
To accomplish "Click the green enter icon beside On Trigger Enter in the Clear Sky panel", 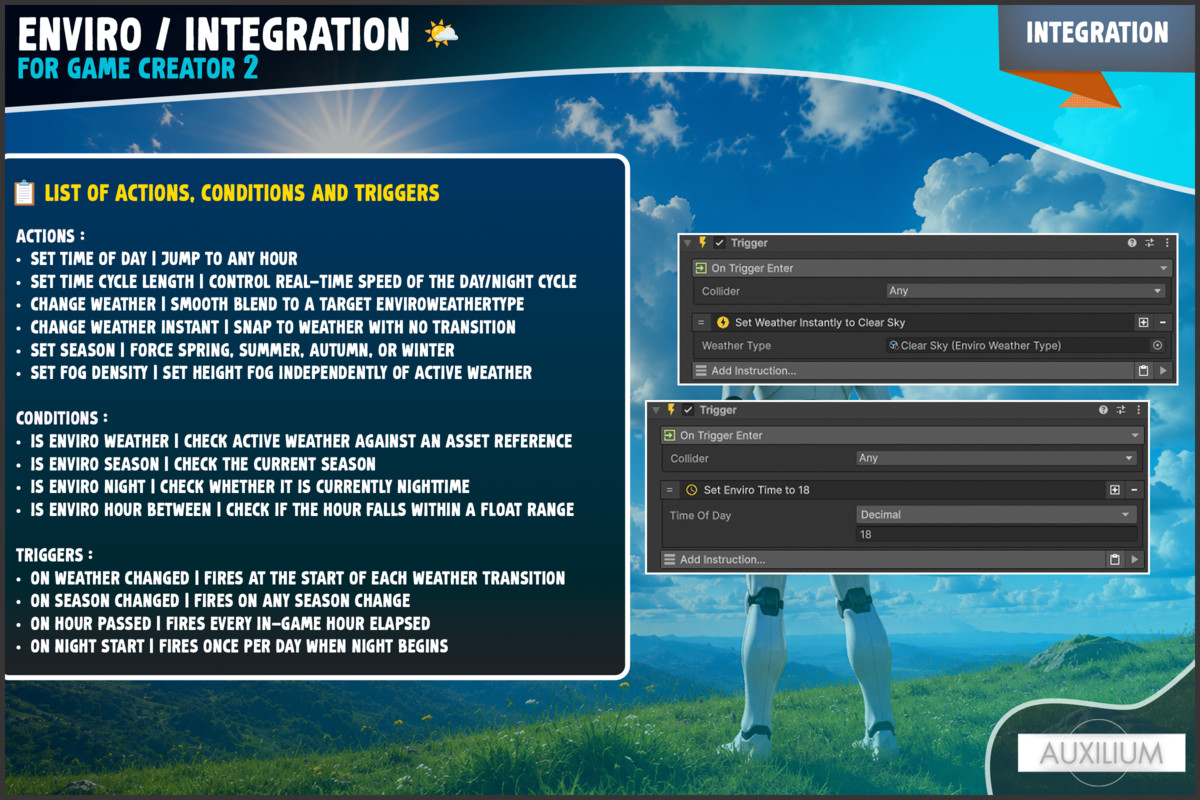I will pos(701,268).
